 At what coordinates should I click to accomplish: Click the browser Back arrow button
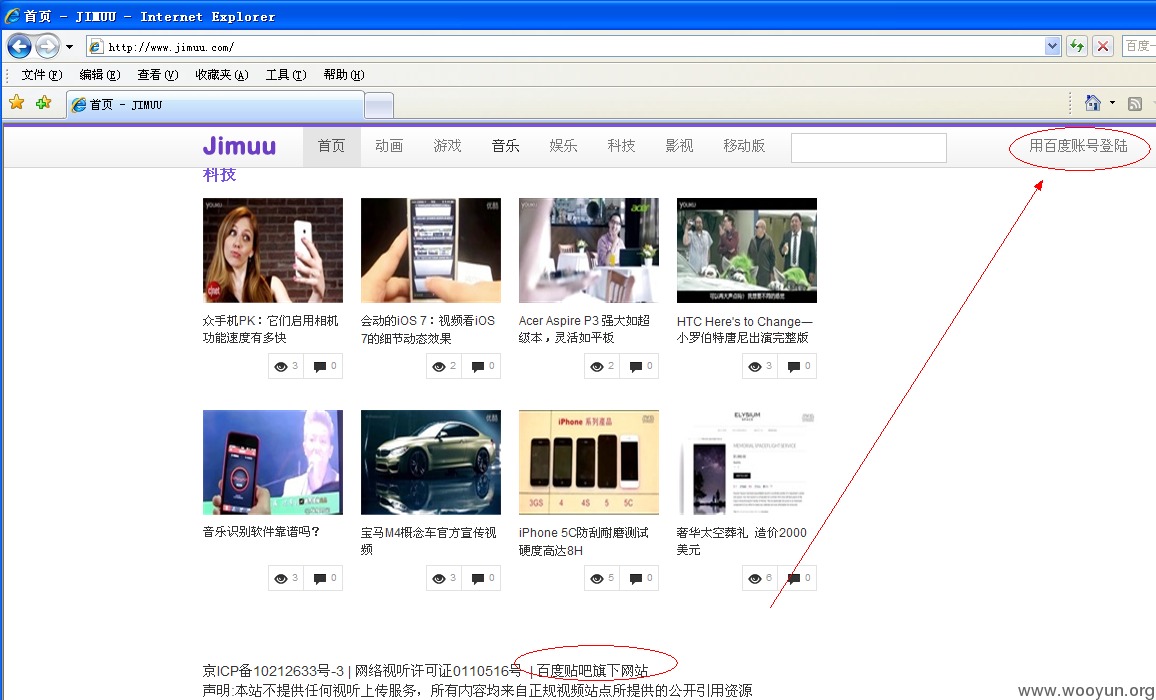[19, 46]
